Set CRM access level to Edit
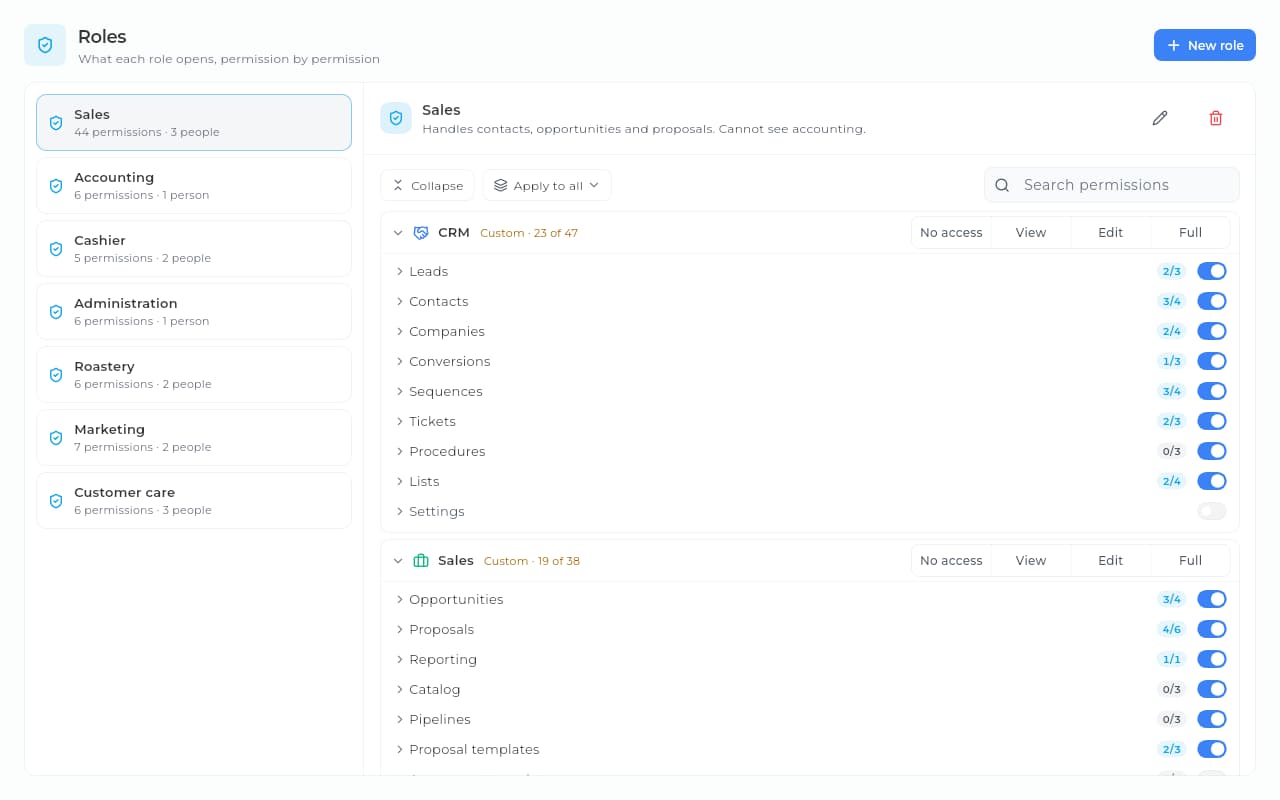 tap(1111, 233)
